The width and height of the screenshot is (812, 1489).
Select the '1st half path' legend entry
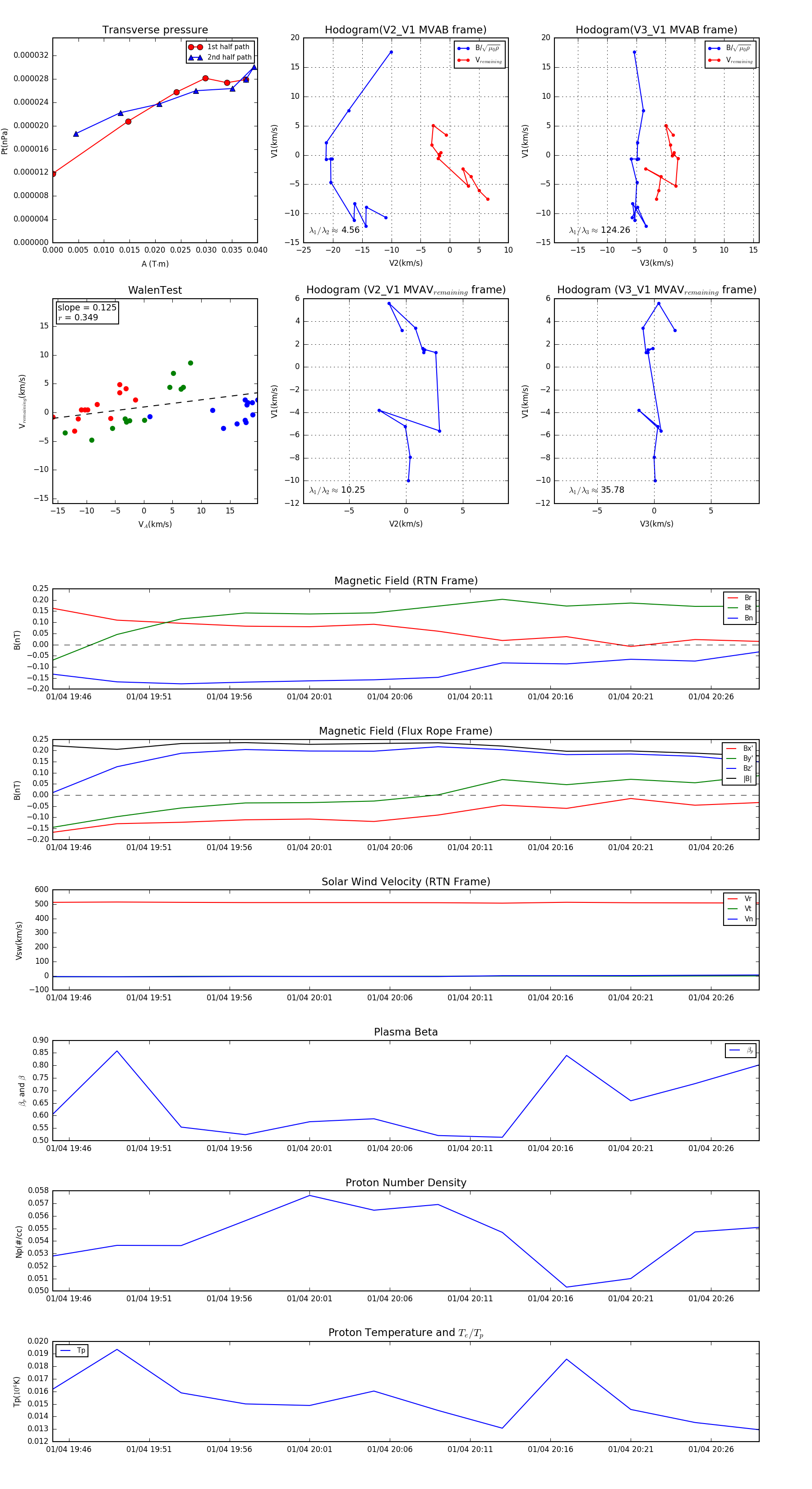coord(220,47)
